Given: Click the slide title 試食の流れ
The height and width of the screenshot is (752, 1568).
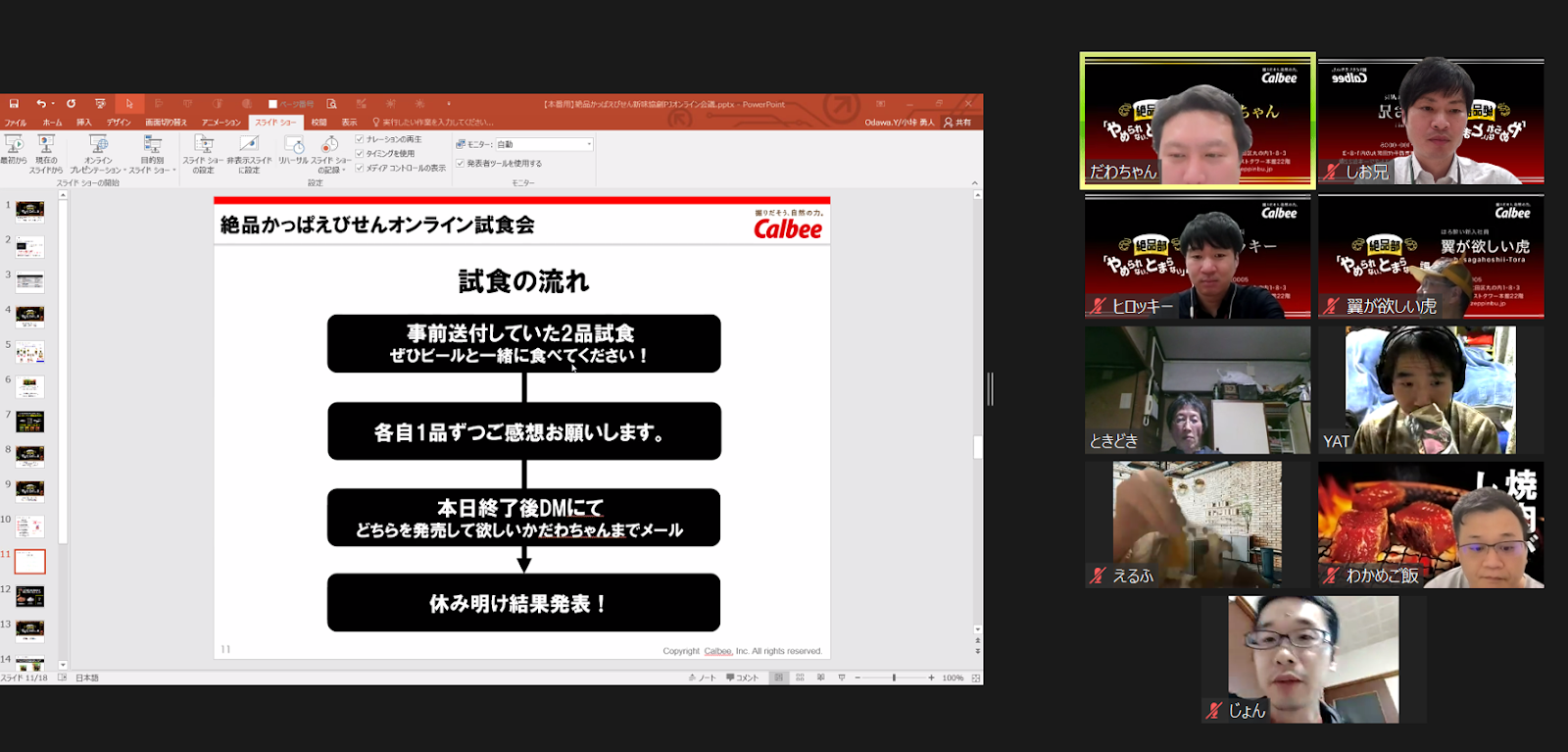Looking at the screenshot, I should (523, 282).
